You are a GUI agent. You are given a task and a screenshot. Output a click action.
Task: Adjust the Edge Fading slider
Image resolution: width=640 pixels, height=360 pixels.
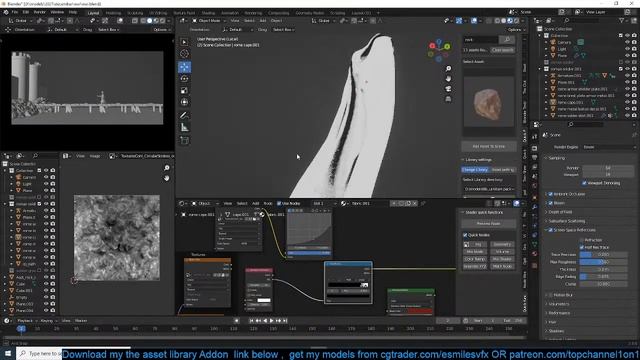tap(603, 277)
